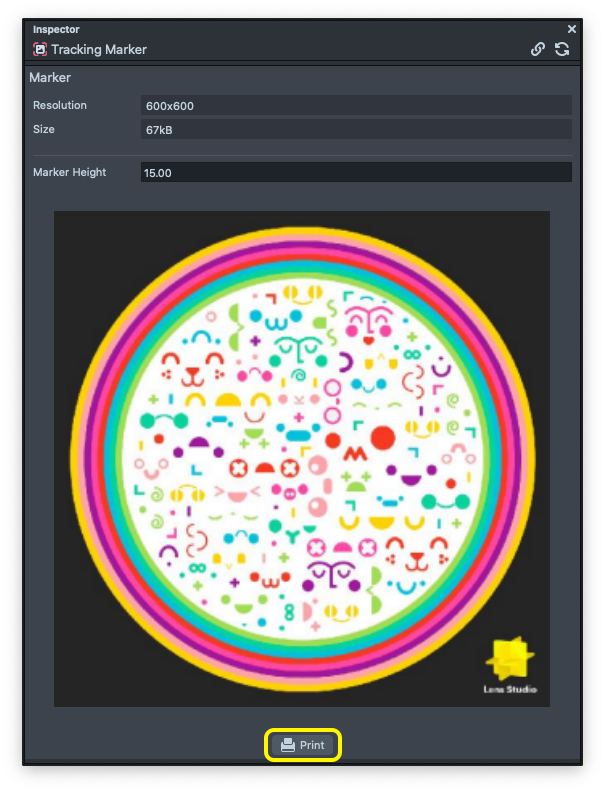Click the printer icon on Print button
The height and width of the screenshot is (792, 605).
288,745
